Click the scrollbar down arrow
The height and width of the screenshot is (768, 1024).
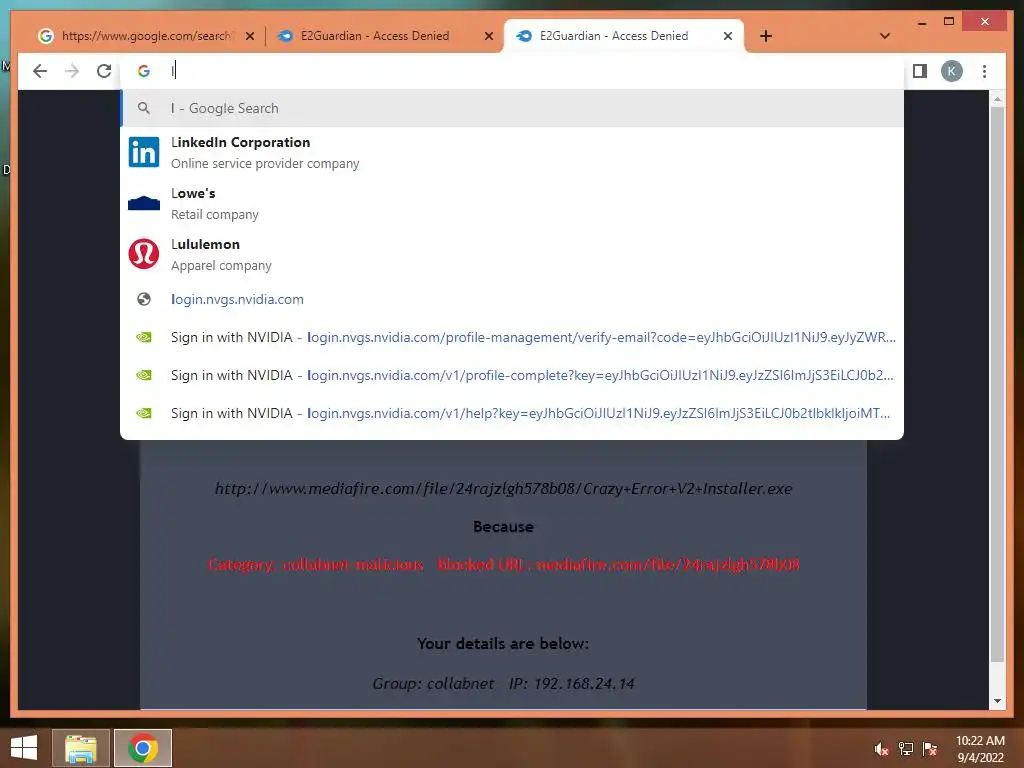pos(997,701)
